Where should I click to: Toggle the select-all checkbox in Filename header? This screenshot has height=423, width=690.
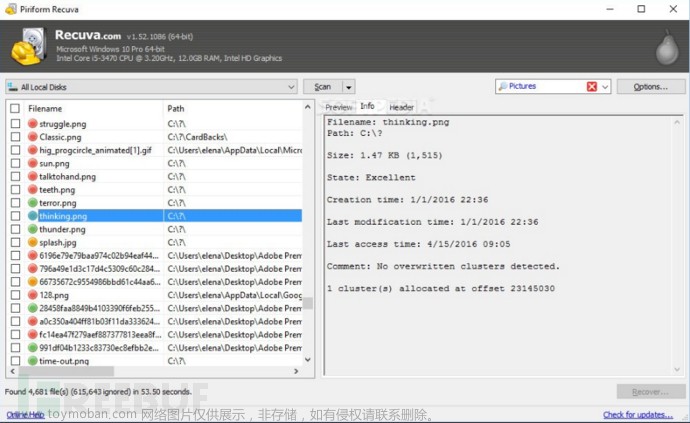(x=15, y=108)
